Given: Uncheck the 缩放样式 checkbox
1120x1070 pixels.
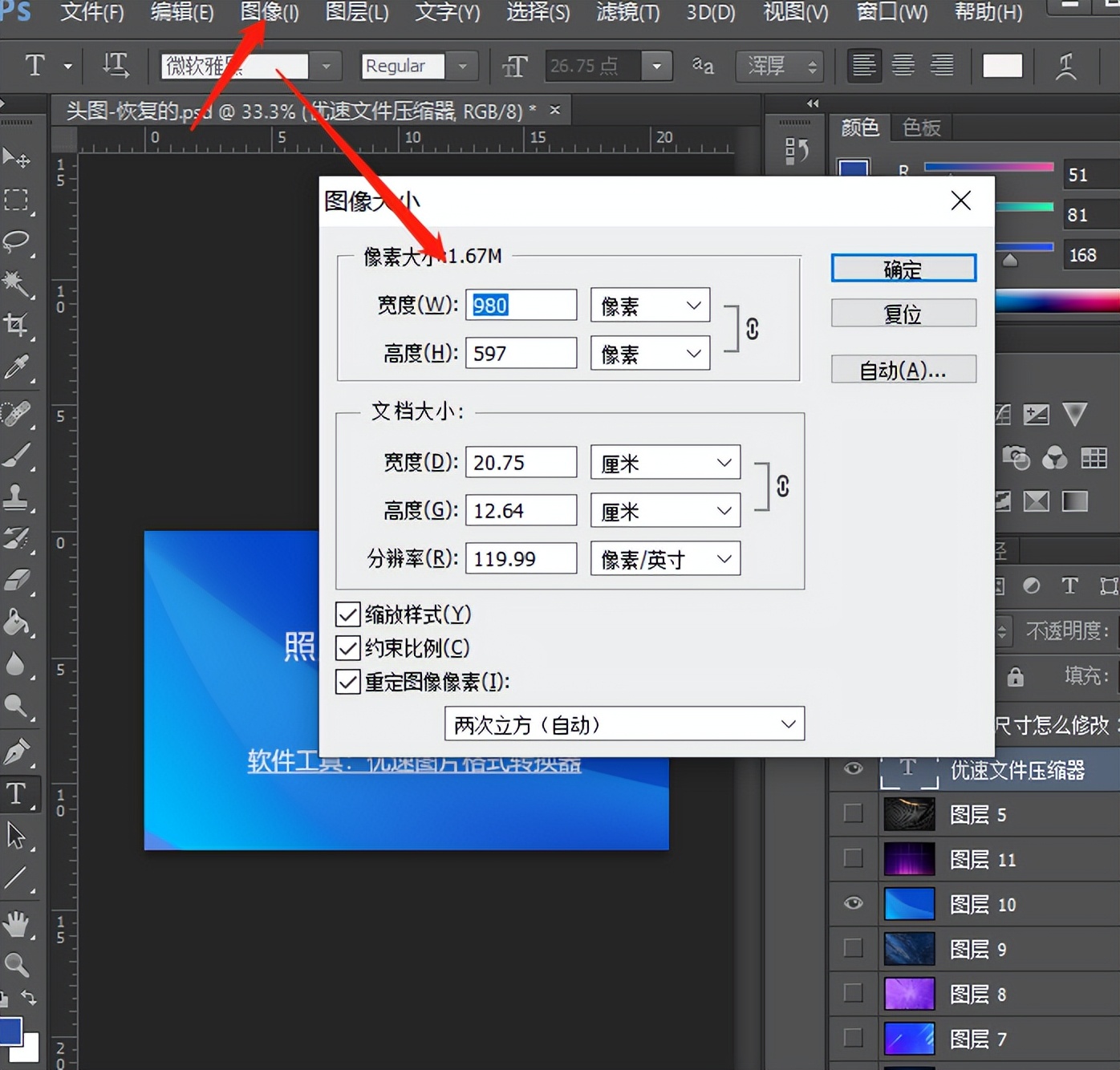Looking at the screenshot, I should tap(347, 614).
